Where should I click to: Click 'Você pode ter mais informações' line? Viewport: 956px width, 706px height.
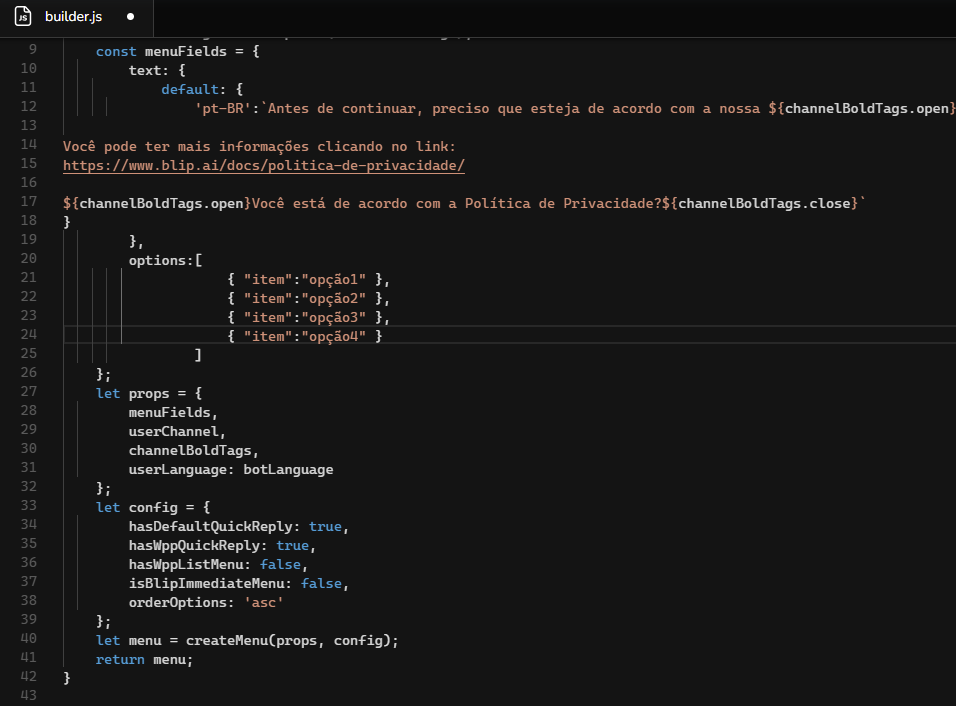click(259, 146)
